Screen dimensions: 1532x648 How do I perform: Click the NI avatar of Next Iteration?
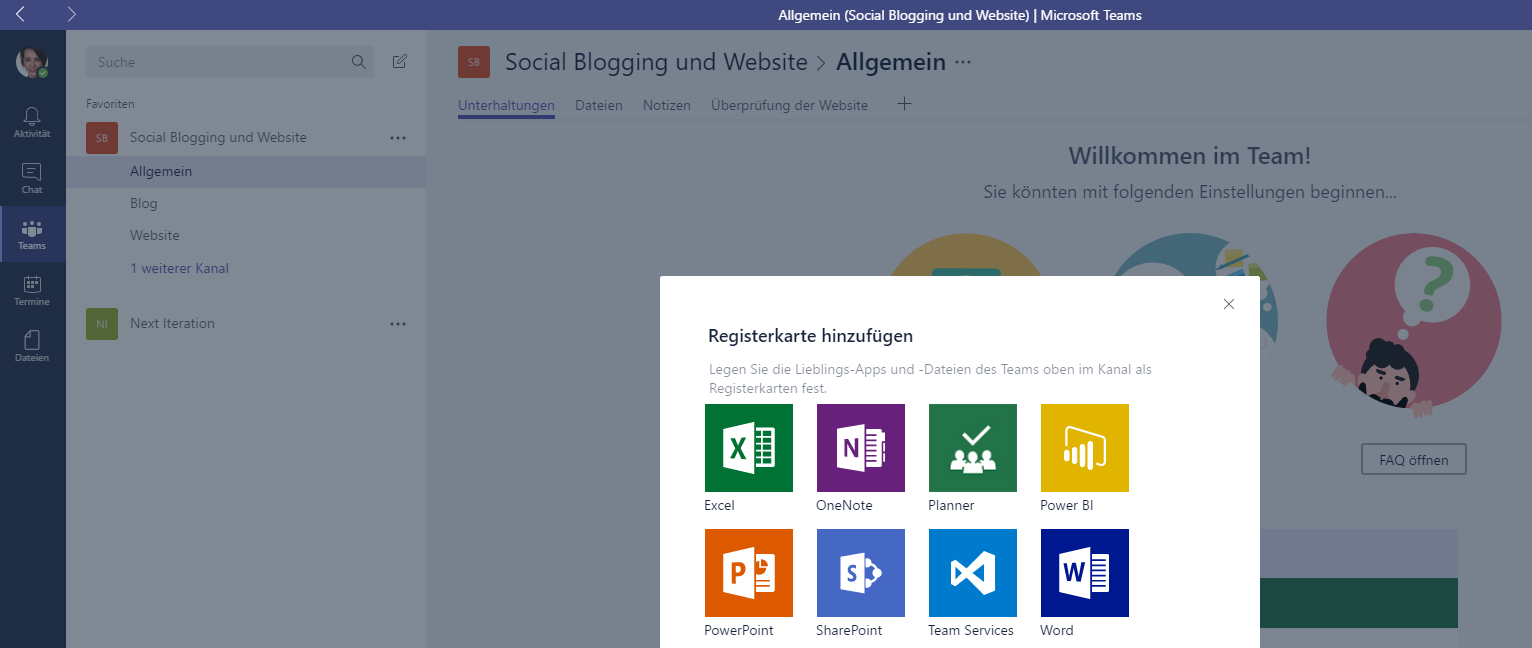[x=102, y=324]
